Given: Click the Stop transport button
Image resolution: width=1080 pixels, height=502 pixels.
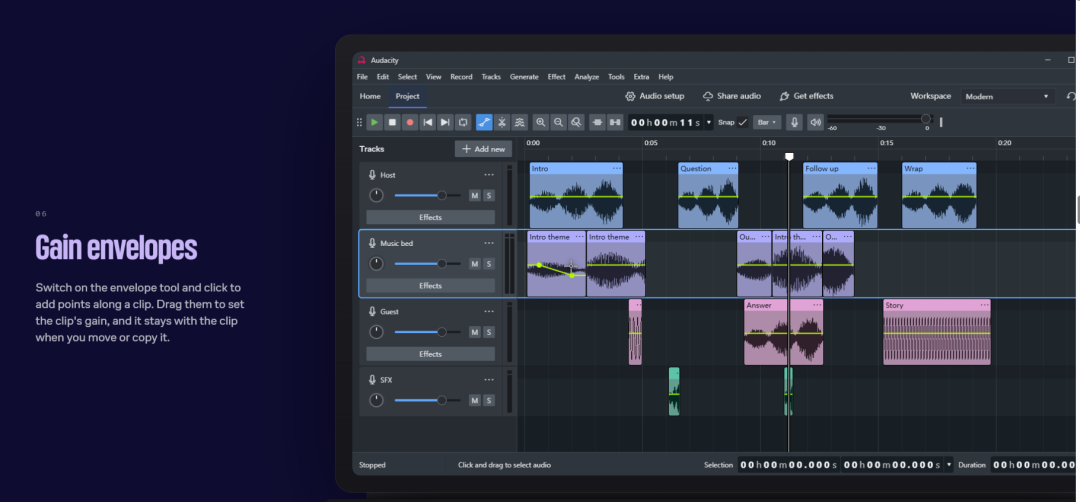Looking at the screenshot, I should click(x=392, y=122).
